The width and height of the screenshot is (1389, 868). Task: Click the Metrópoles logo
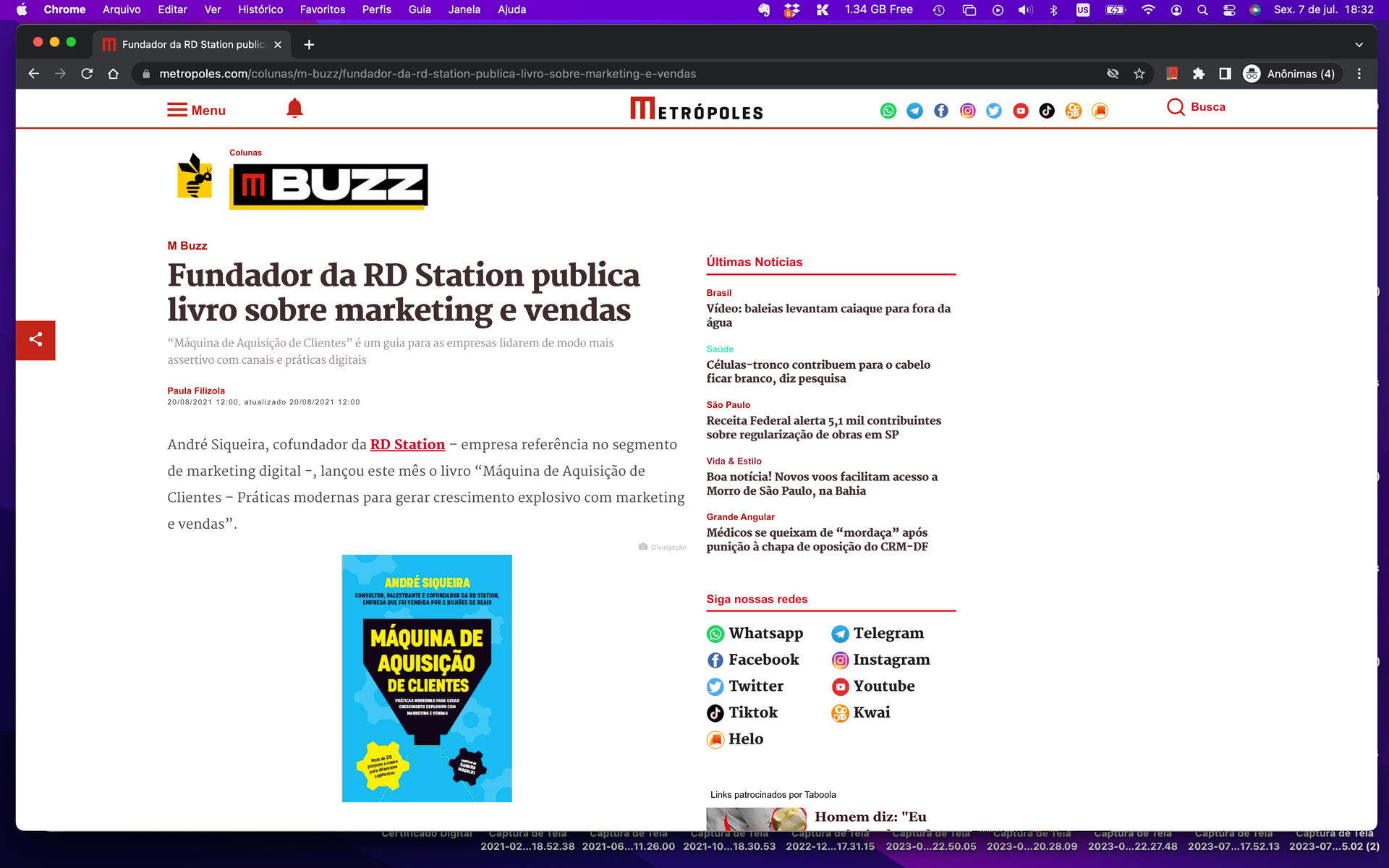coord(697,109)
